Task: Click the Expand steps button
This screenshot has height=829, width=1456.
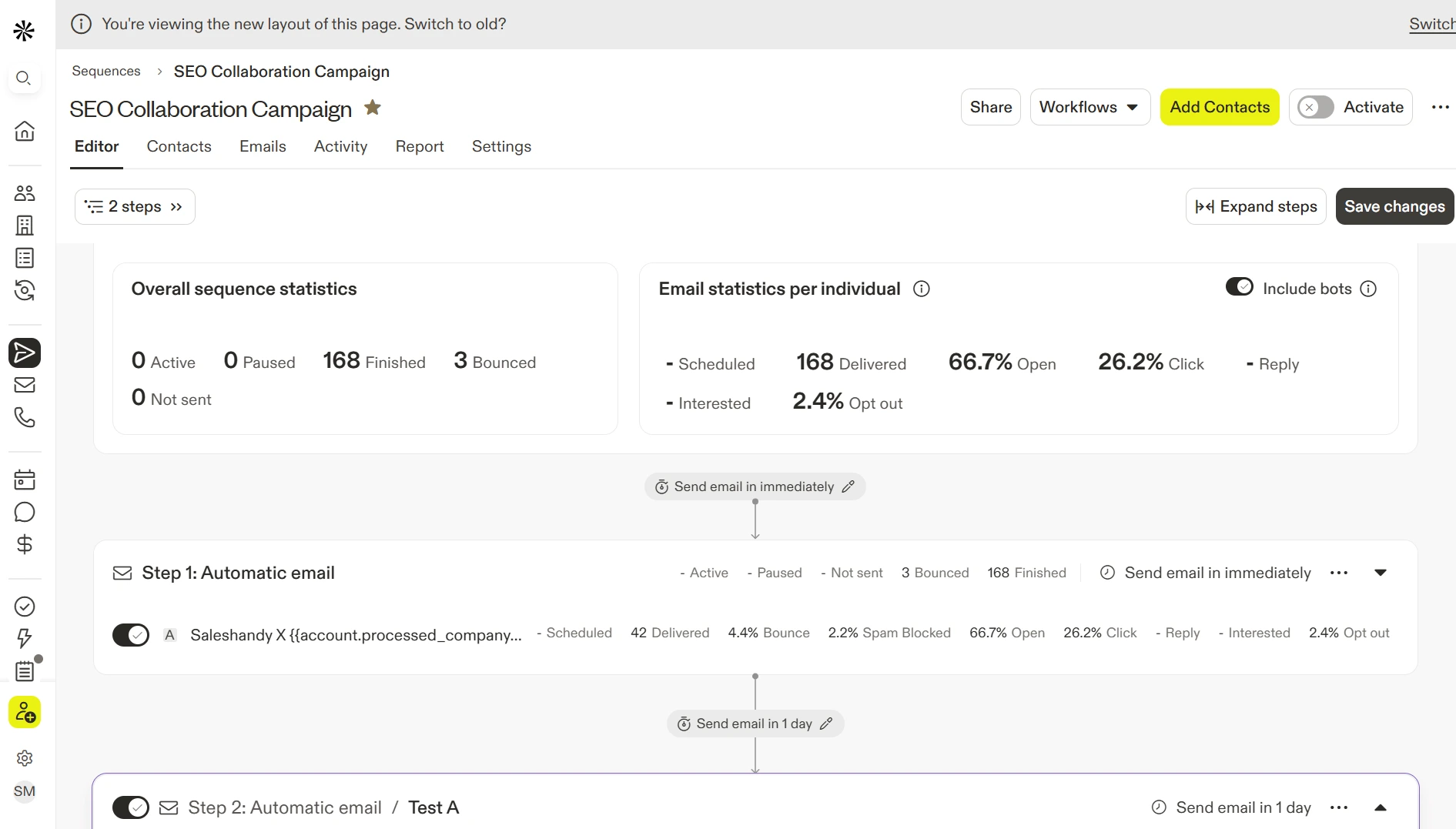Action: (1256, 206)
